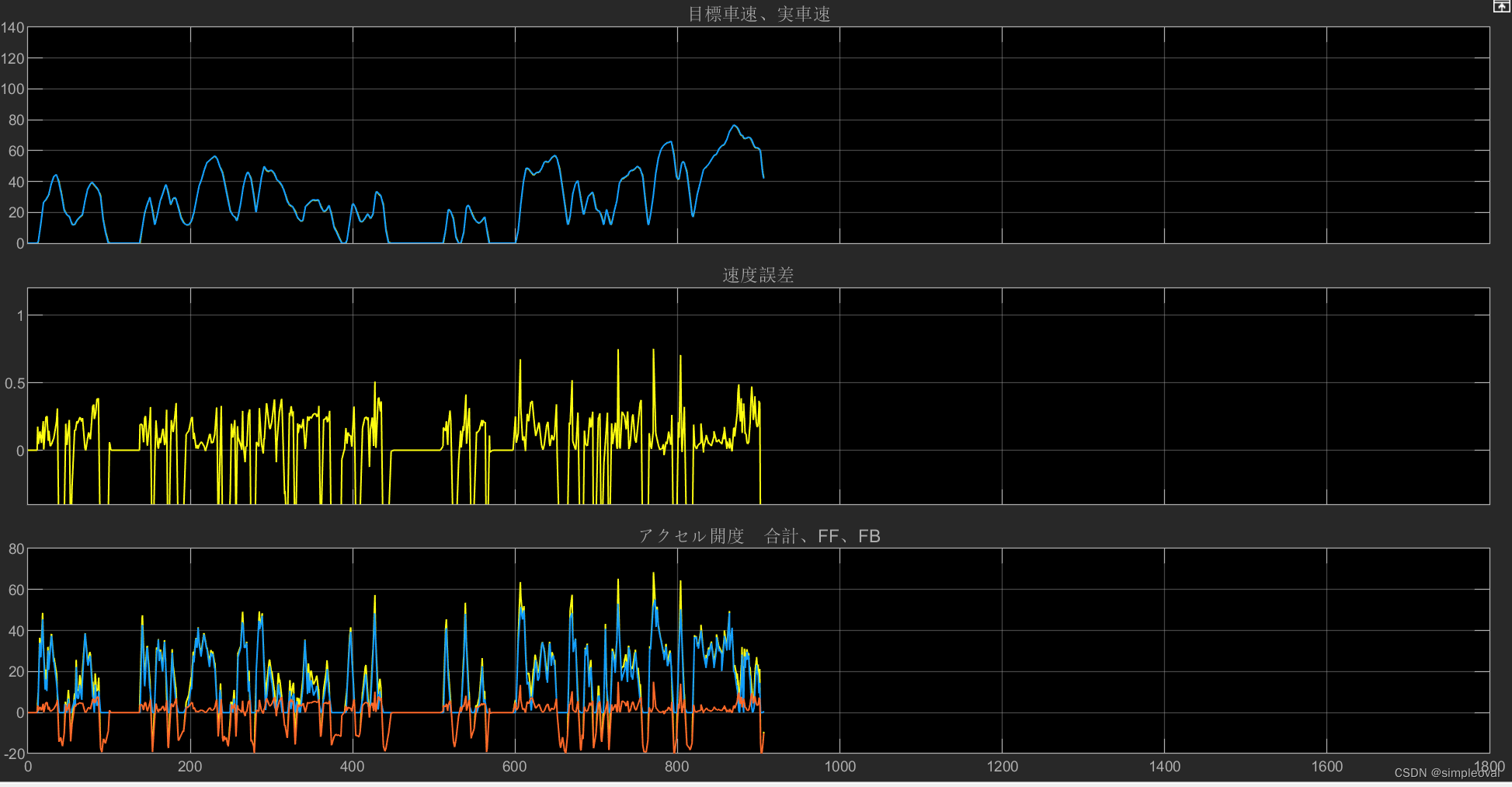Click the 140 y-axis label on top plot
This screenshot has height=787, width=1512.
tap(12, 28)
